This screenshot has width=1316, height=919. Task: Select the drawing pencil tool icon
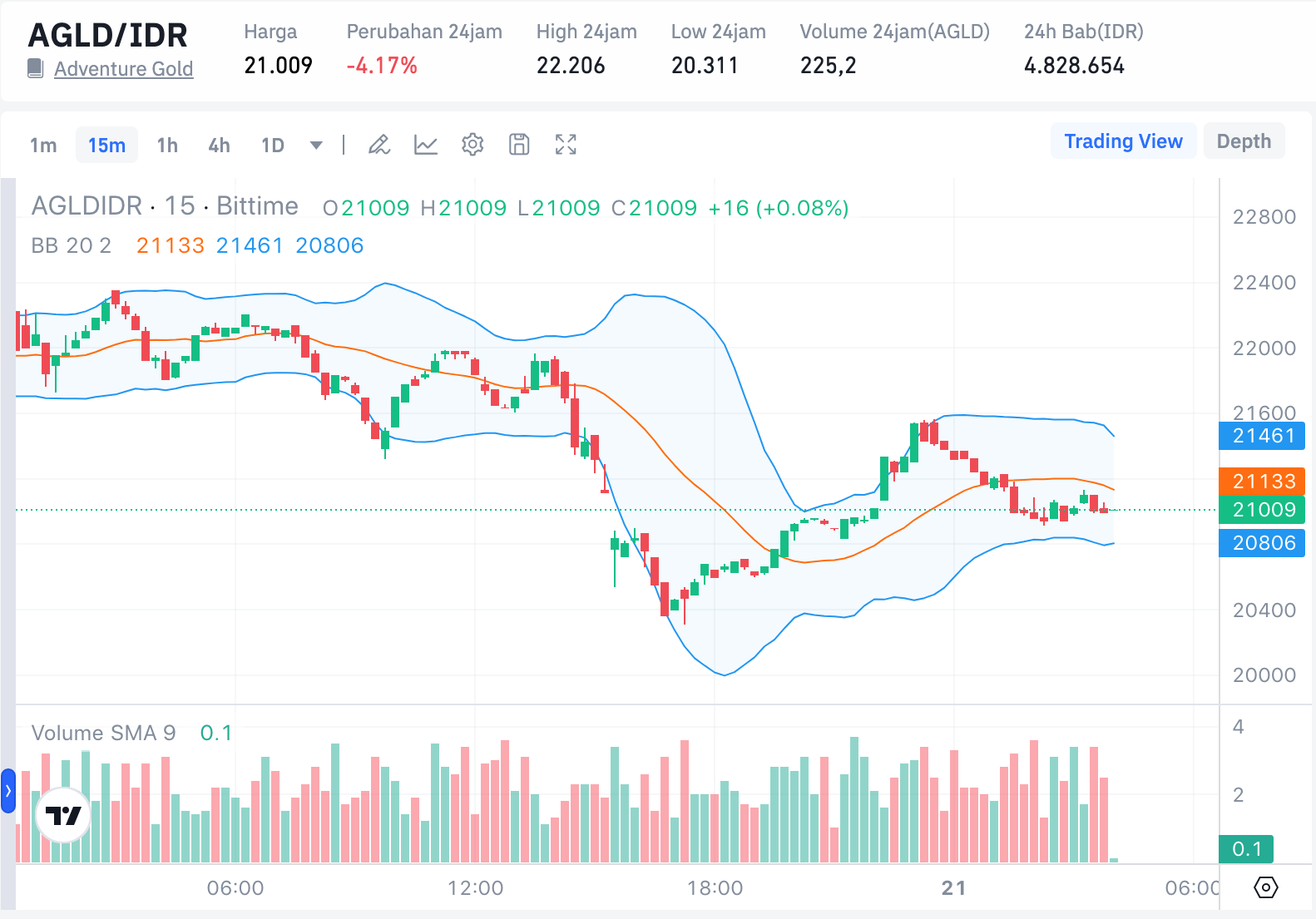379,145
